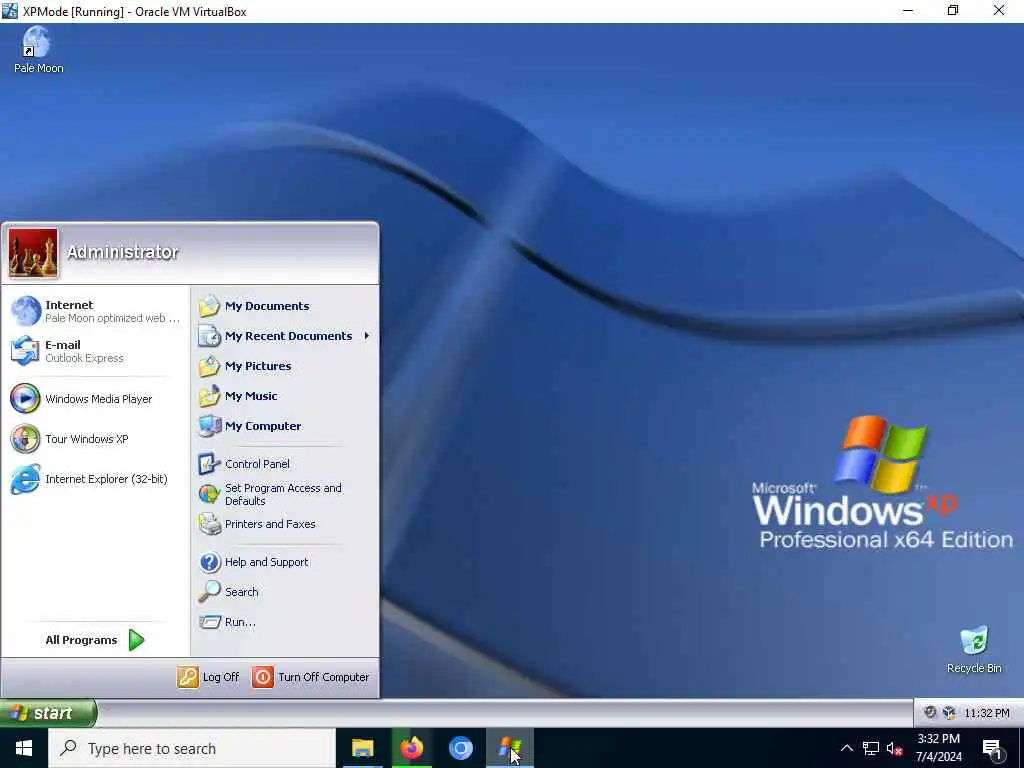Click the Administrator chess avatar picture
The width and height of the screenshot is (1024, 768).
(x=33, y=253)
